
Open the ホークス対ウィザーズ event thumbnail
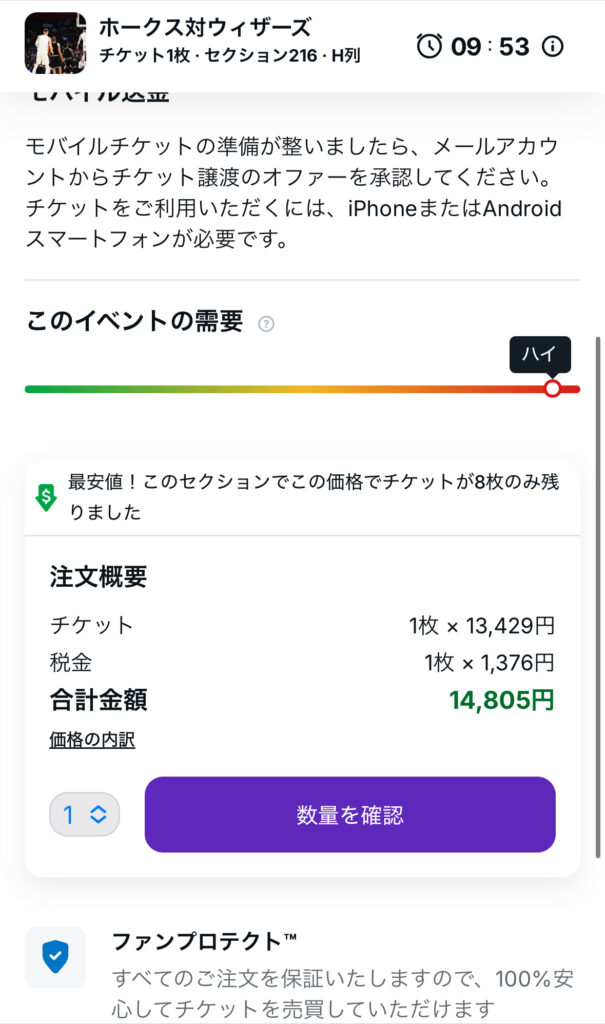(55, 43)
